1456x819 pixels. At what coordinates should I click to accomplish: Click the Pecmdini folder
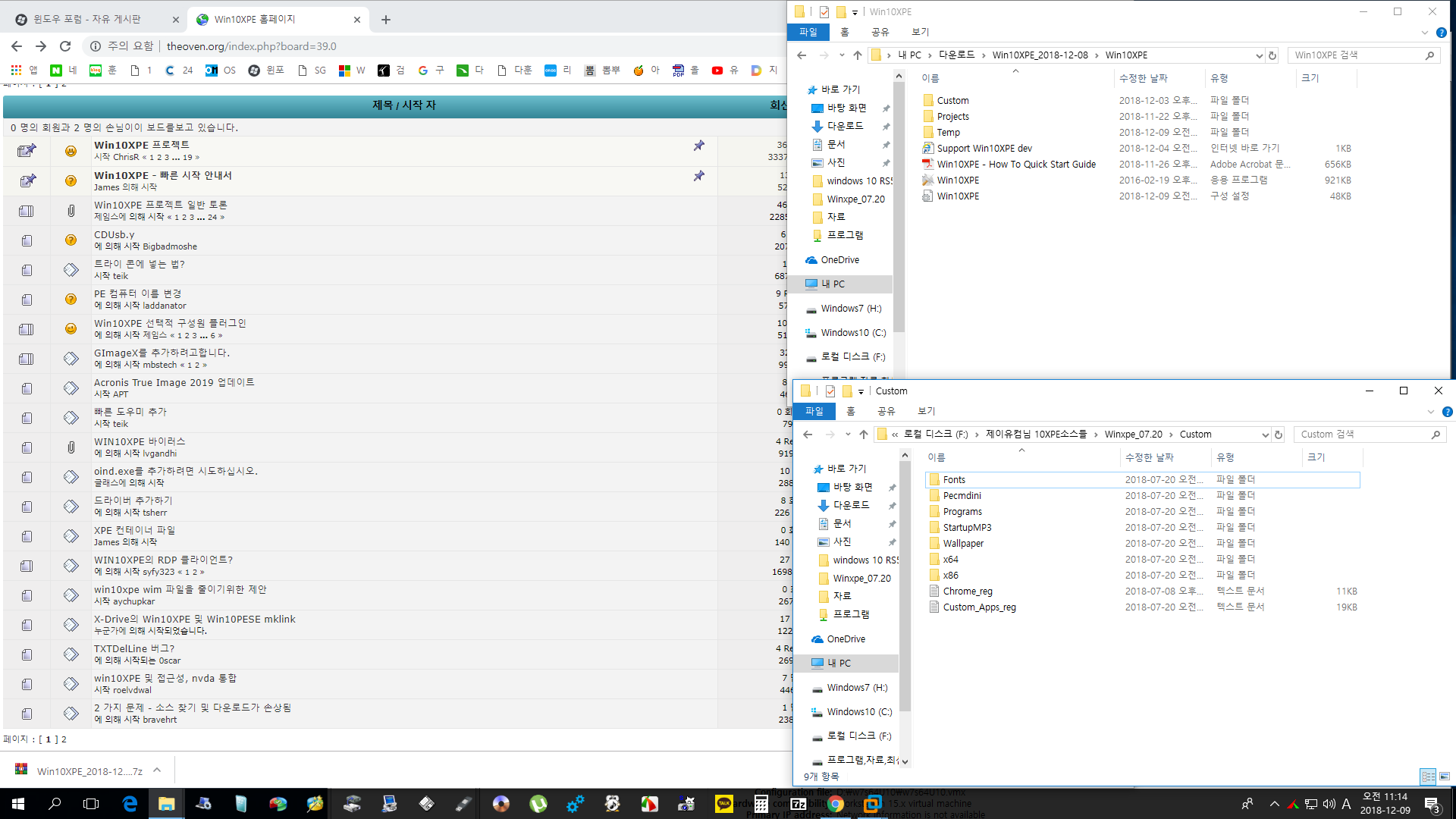pyautogui.click(x=961, y=495)
